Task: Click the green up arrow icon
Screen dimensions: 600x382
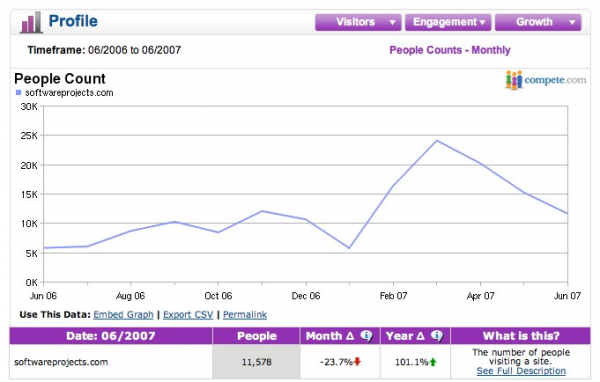Action: click(x=433, y=361)
